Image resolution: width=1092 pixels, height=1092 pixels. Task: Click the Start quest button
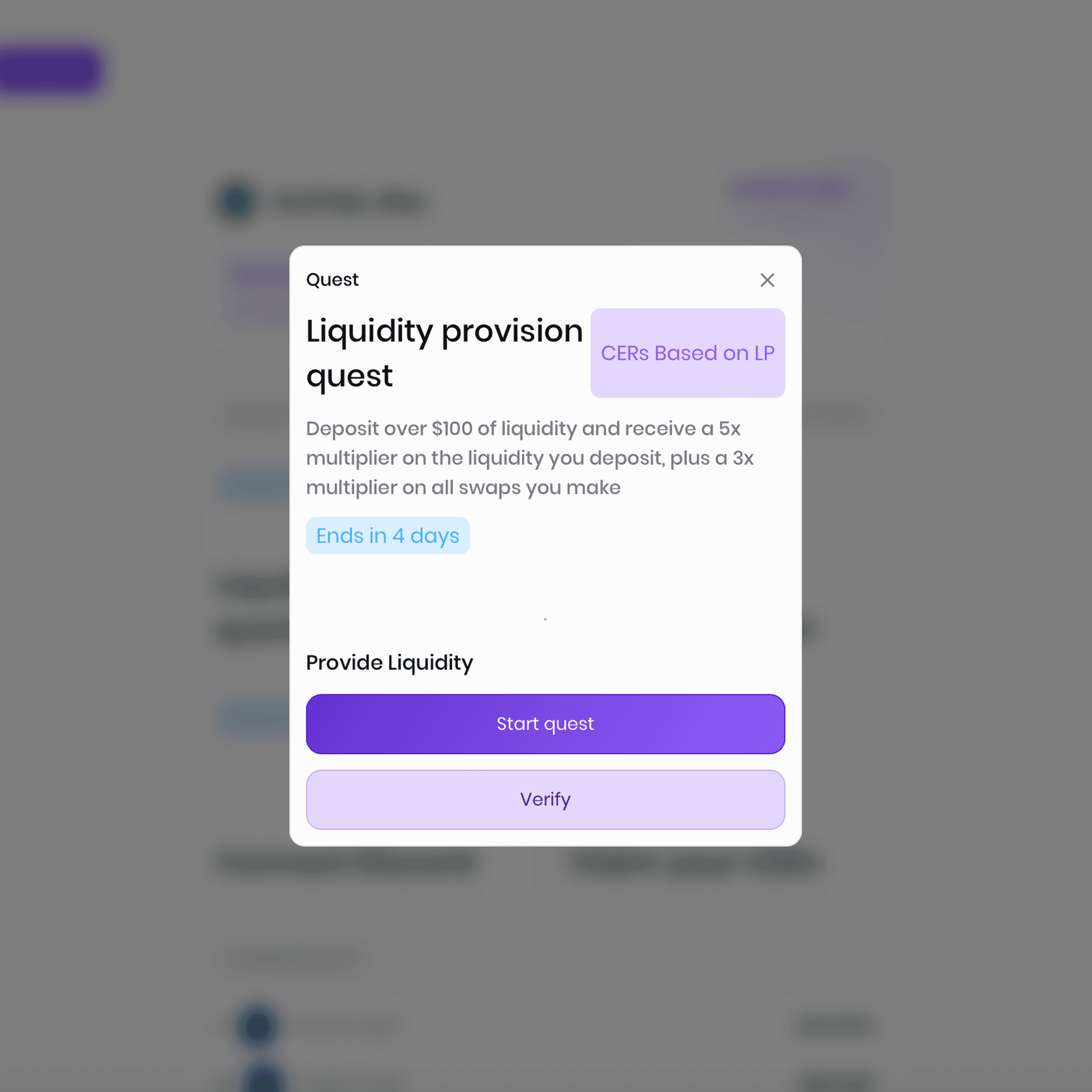545,724
